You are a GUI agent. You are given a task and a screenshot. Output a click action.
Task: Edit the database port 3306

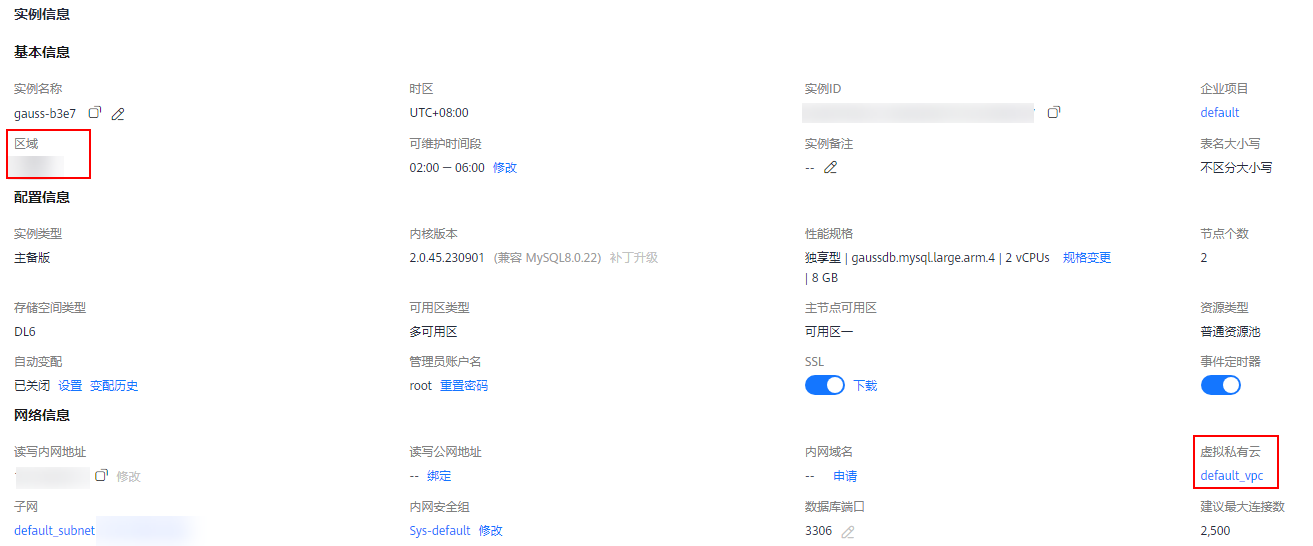848,532
